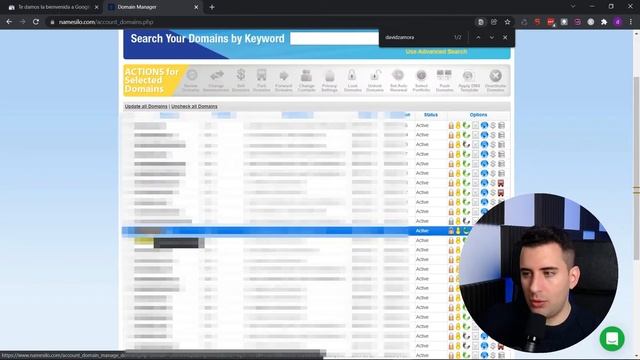Apply DNS Template to selected domains
This screenshot has height=360, width=640.
(469, 80)
